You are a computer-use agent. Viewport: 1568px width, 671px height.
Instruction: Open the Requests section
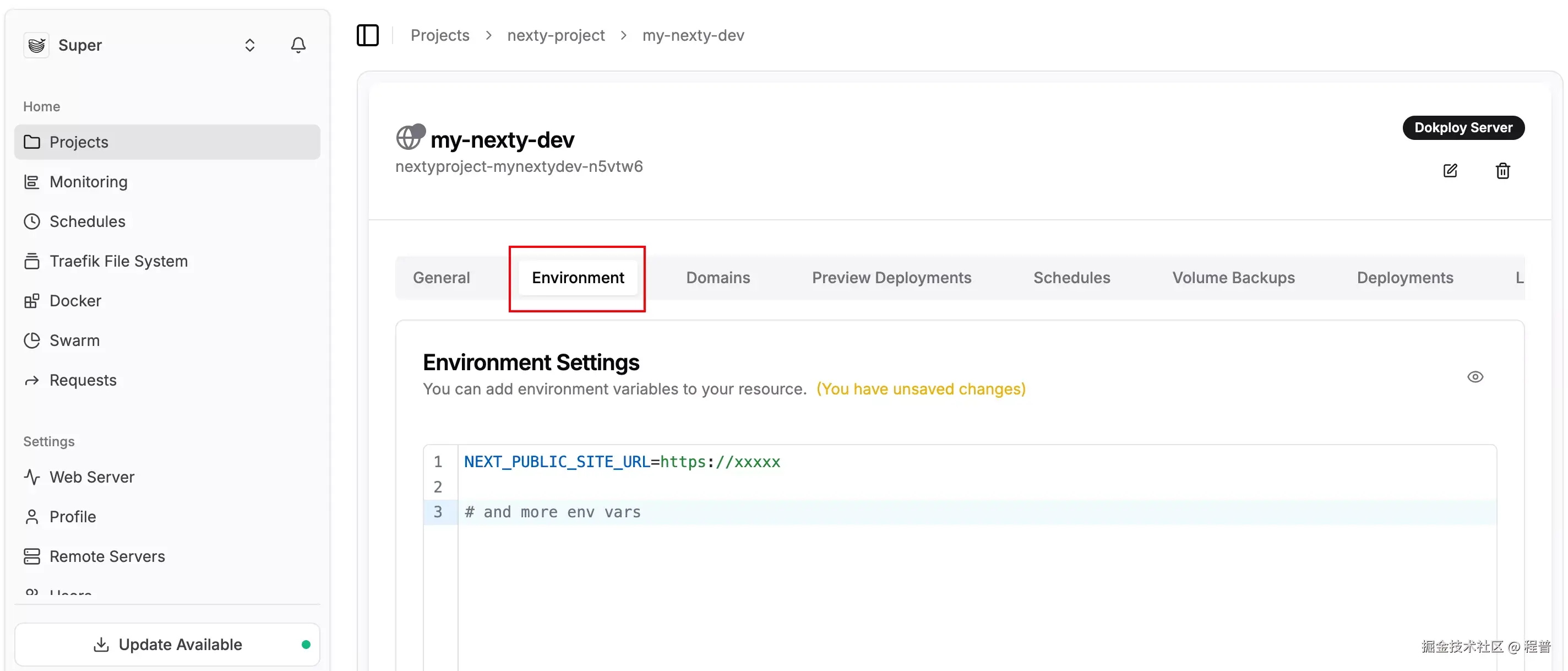point(83,380)
